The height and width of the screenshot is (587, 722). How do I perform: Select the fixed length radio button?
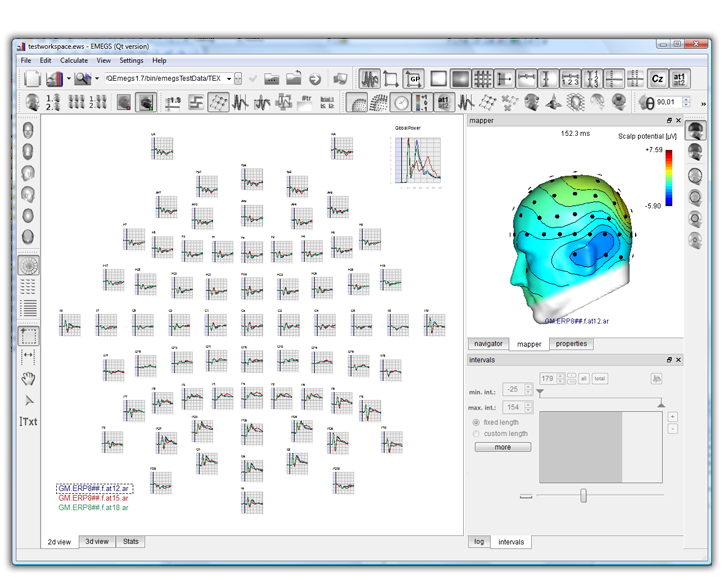tap(477, 422)
